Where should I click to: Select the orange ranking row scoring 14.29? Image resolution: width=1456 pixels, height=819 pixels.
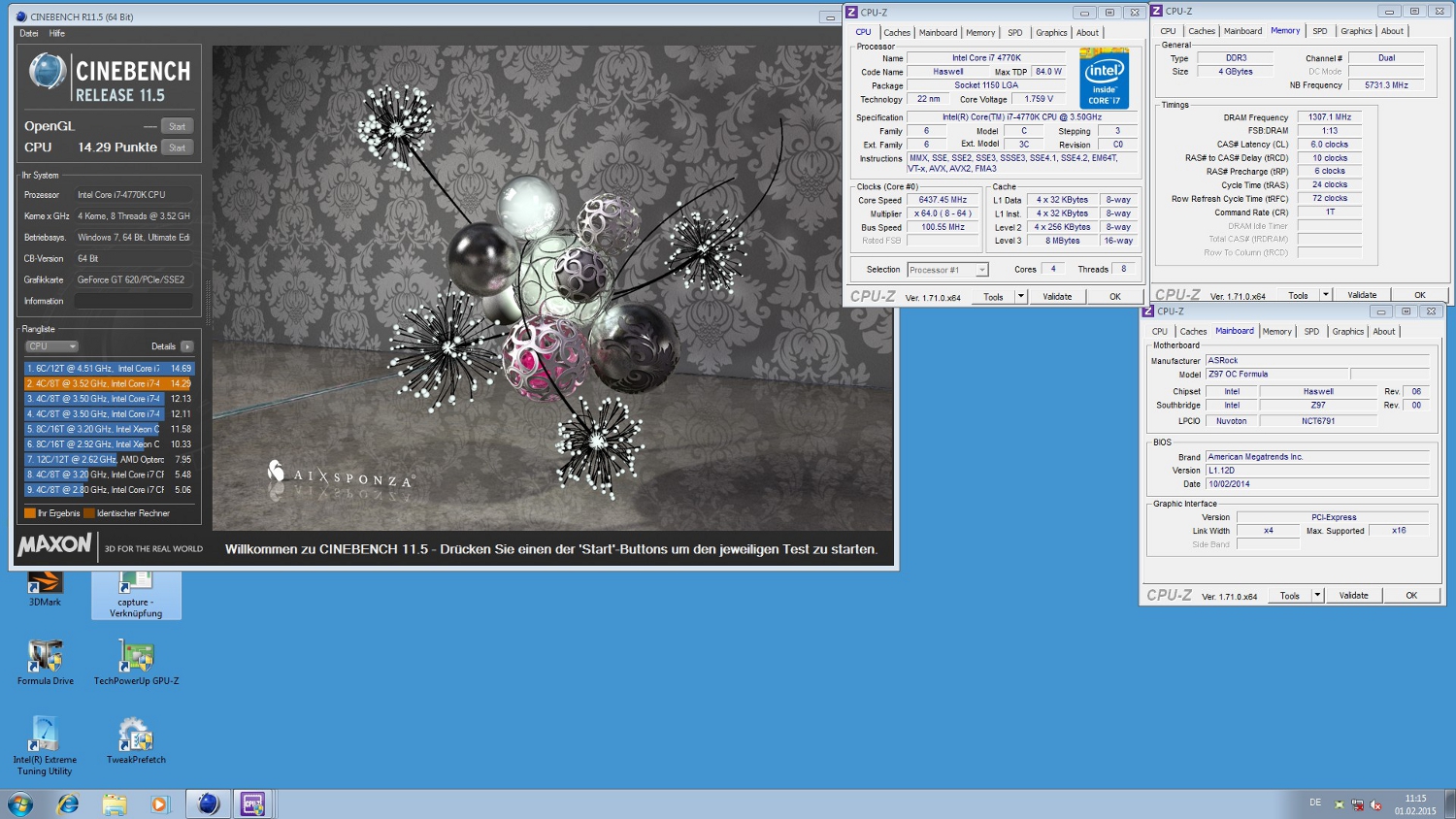110,384
